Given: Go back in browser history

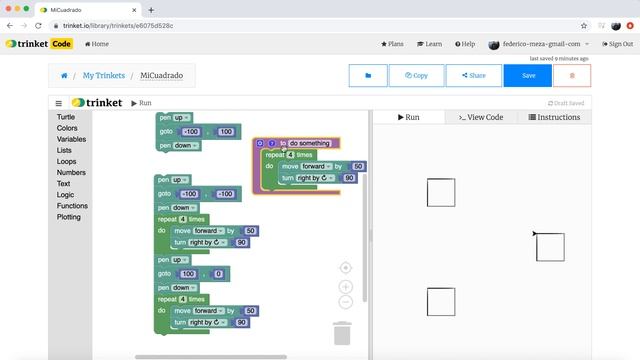Looking at the screenshot, I should (10, 26).
